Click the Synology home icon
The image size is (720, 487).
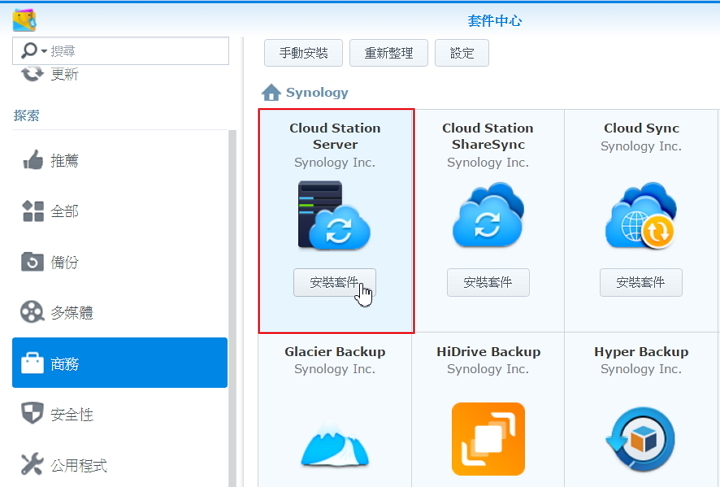[x=271, y=93]
